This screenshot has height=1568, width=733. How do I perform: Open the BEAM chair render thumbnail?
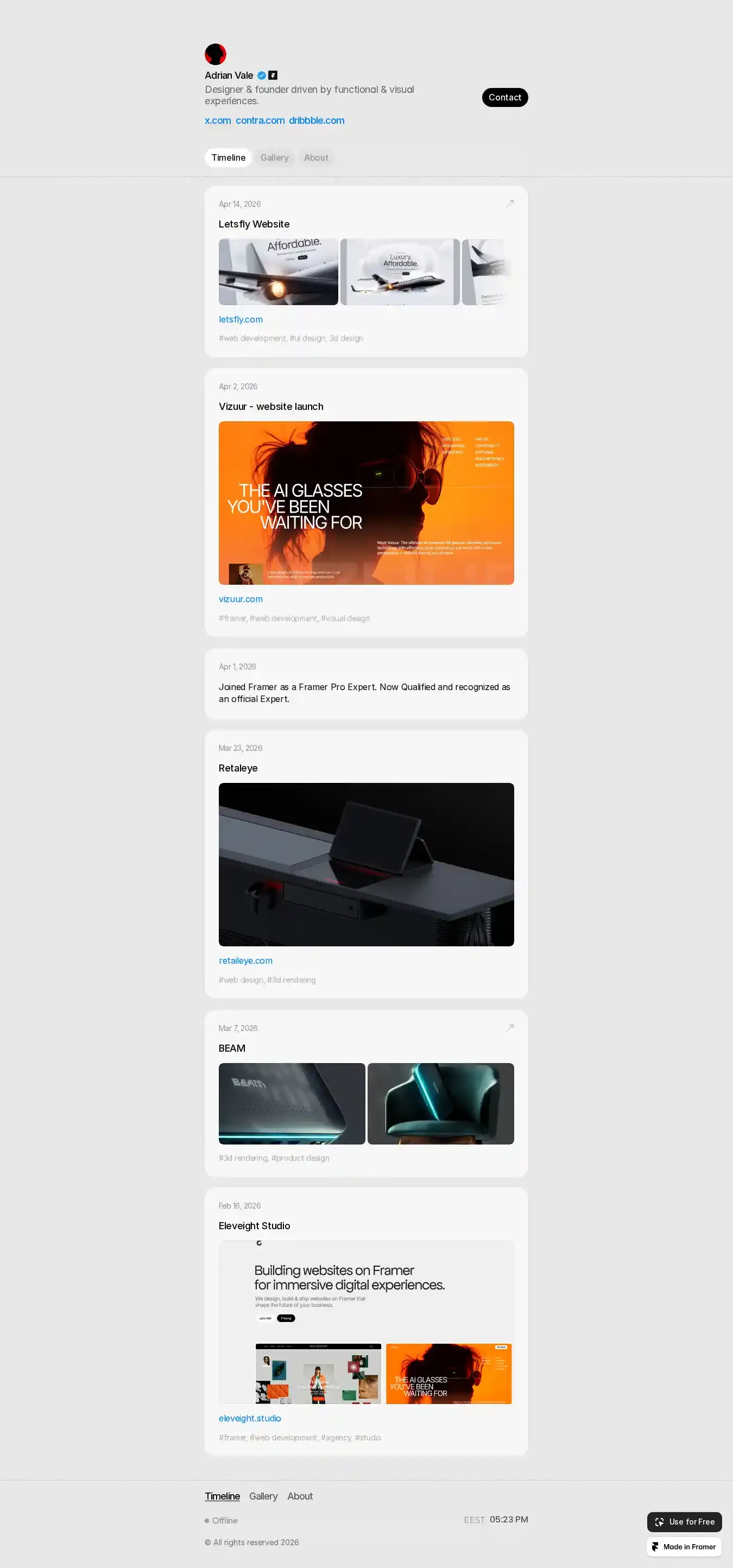(441, 1104)
